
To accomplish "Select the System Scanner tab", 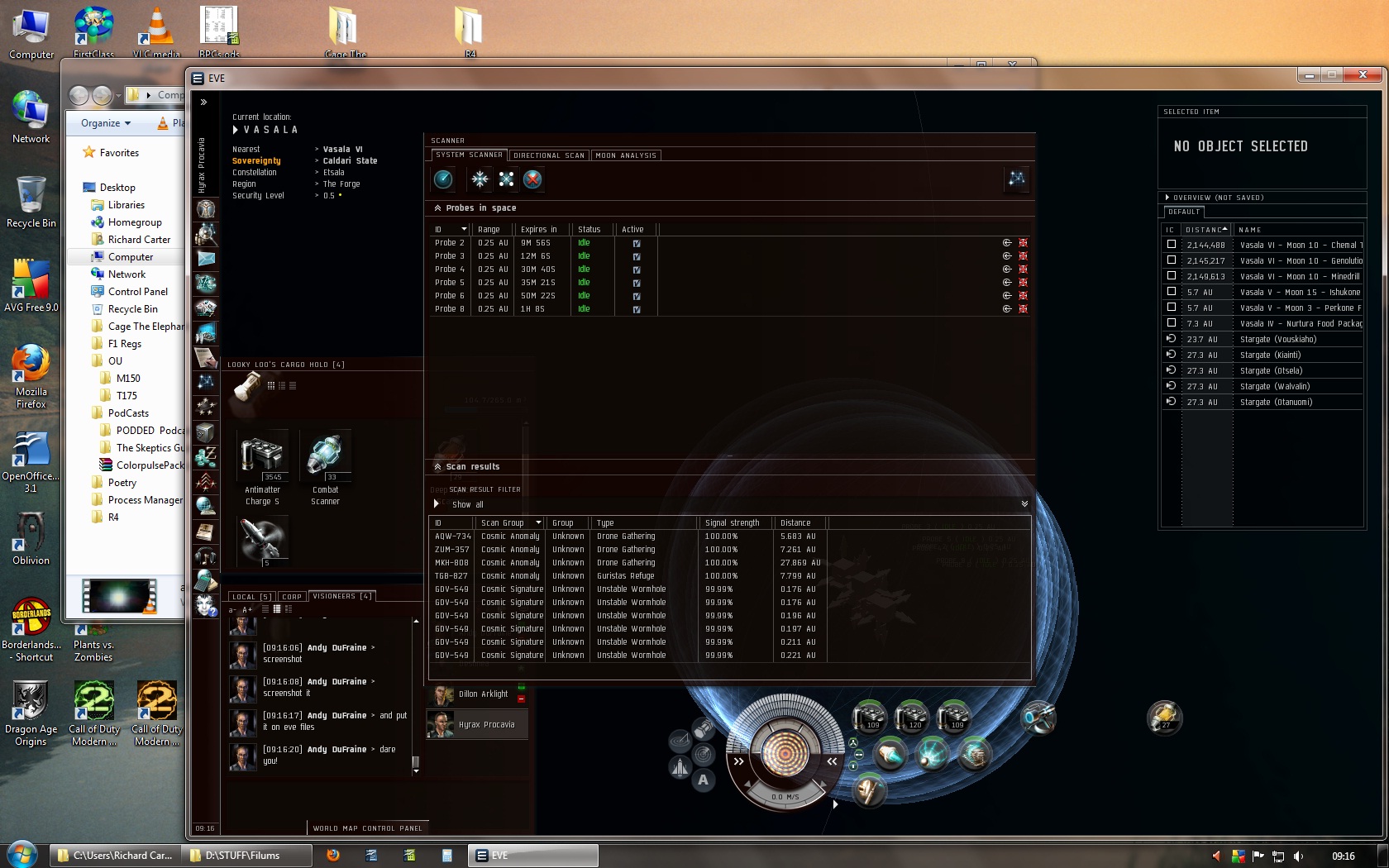I will point(469,155).
